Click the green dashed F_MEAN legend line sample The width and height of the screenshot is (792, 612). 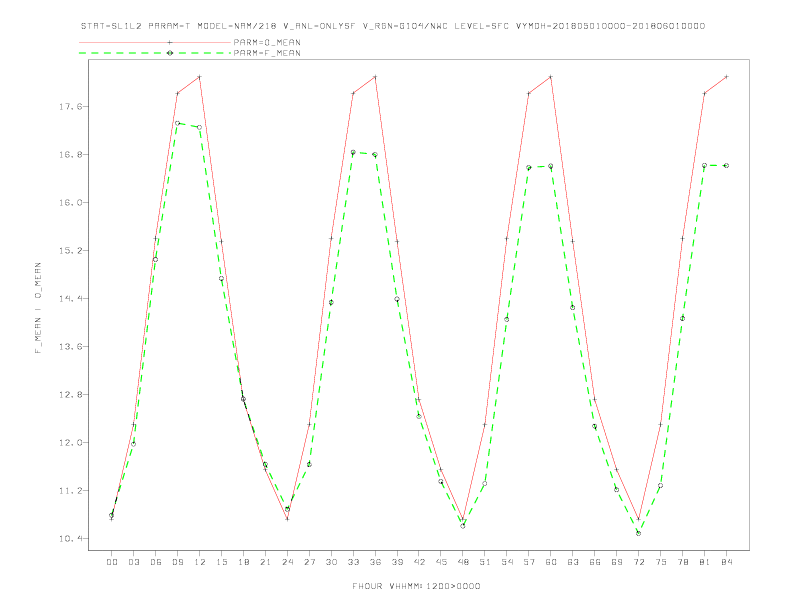(155, 53)
